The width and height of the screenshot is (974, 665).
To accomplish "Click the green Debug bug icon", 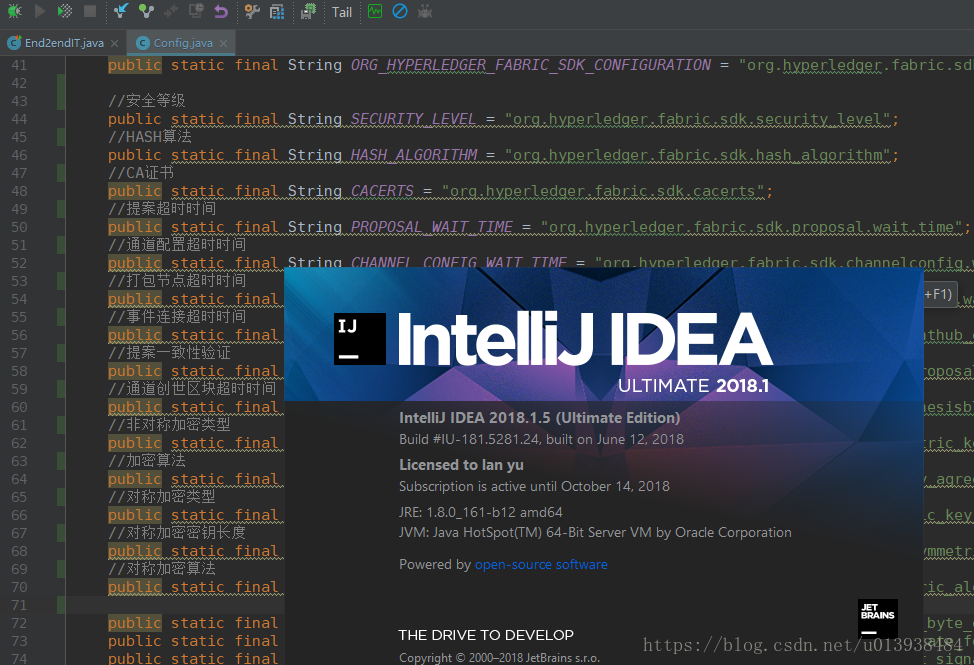I will [14, 11].
